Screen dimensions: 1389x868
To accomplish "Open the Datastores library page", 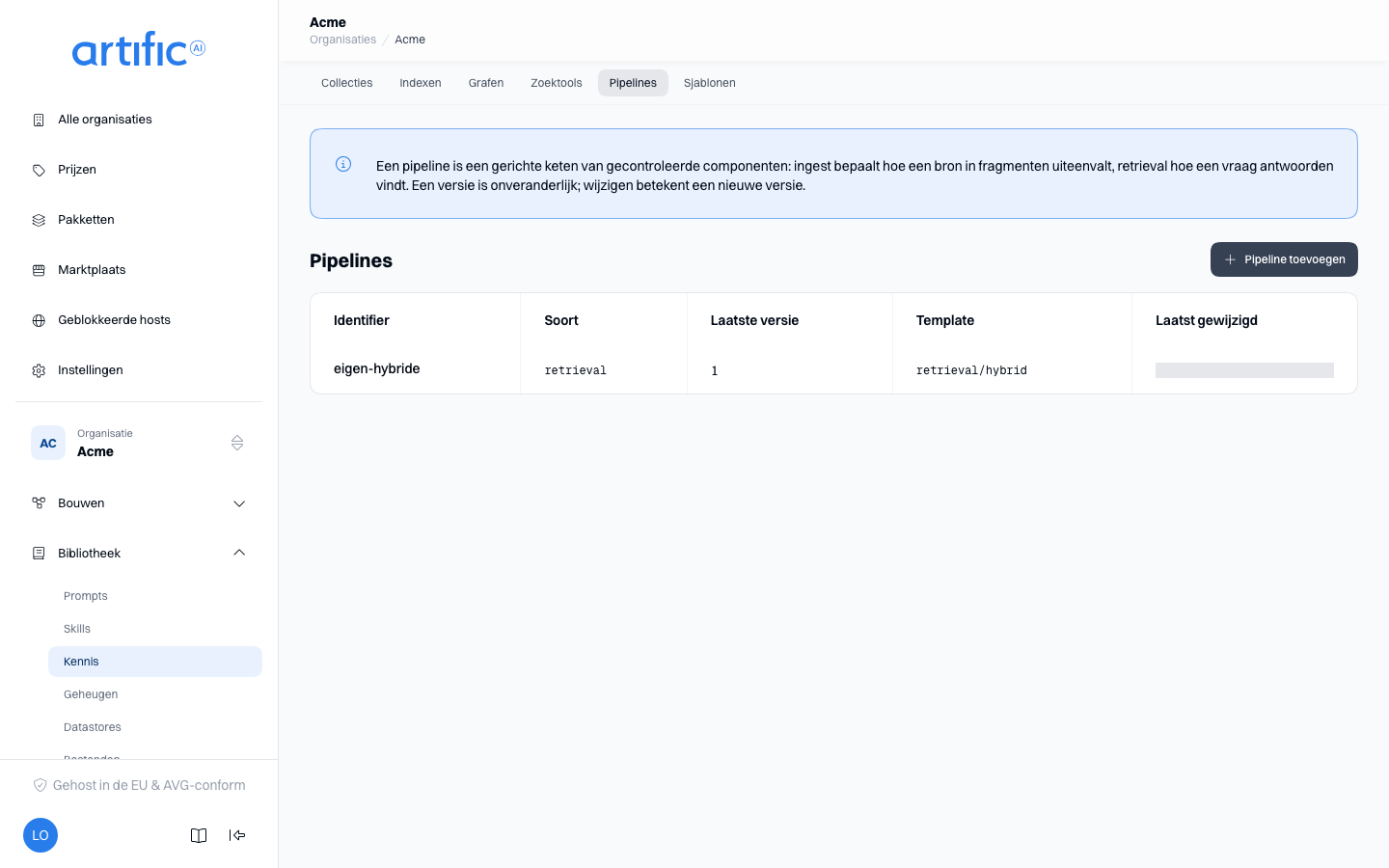I will point(155,727).
